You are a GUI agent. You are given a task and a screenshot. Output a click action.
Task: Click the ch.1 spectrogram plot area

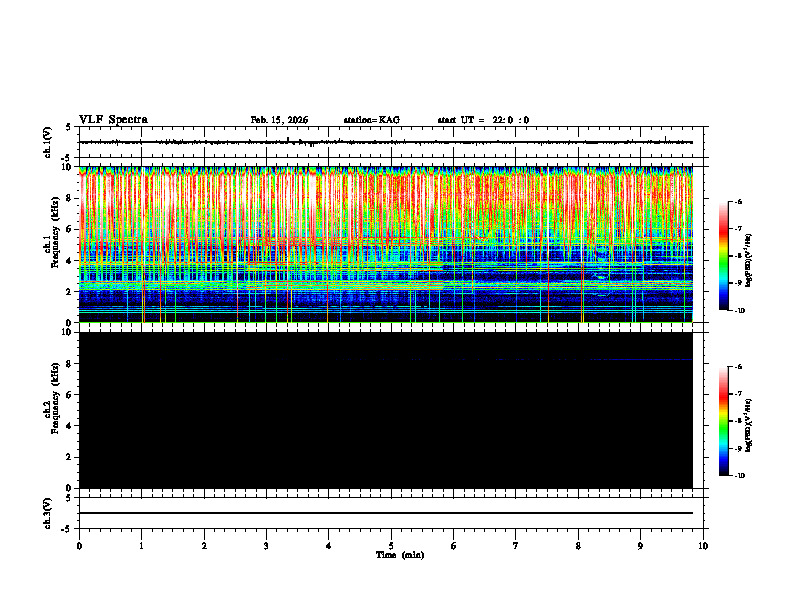[385, 244]
